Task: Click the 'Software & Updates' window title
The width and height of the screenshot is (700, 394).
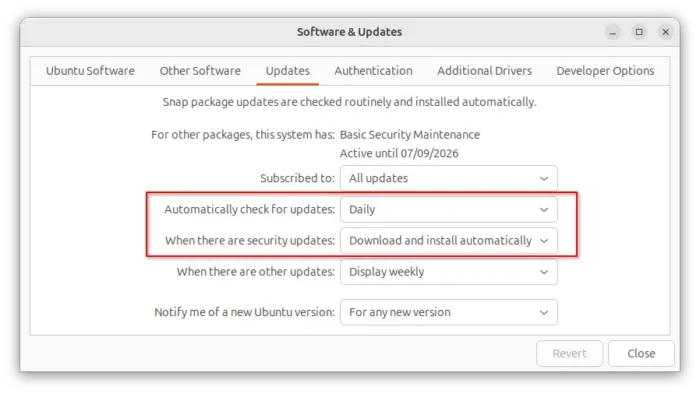Action: point(350,32)
